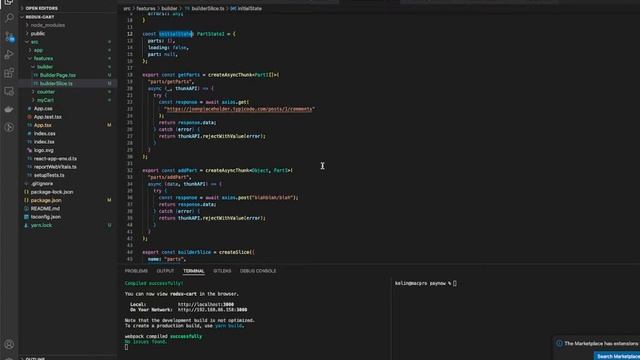Viewport: 640px width, 360px height.
Task: Open the Source Control view
Action: (x=9, y=37)
